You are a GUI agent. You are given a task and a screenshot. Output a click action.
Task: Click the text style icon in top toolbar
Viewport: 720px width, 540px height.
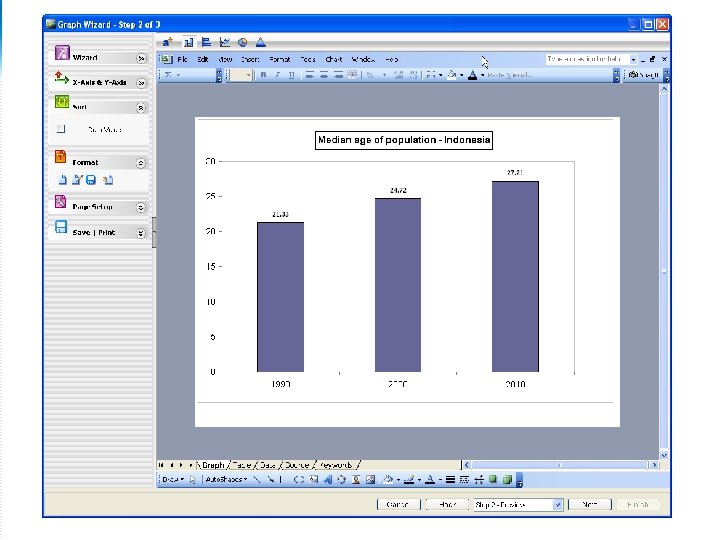click(167, 42)
